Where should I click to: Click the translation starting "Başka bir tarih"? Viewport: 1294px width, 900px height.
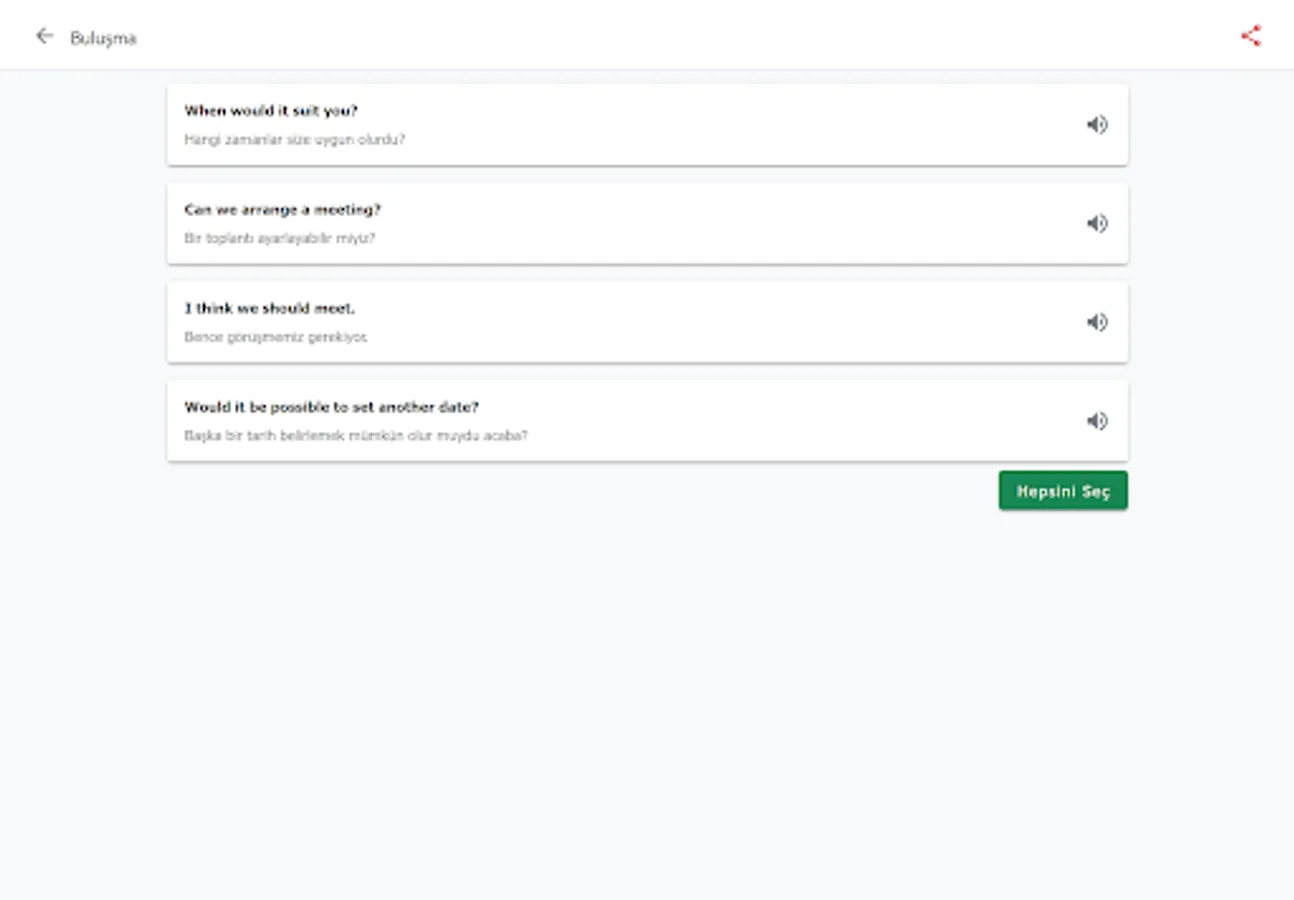point(355,436)
